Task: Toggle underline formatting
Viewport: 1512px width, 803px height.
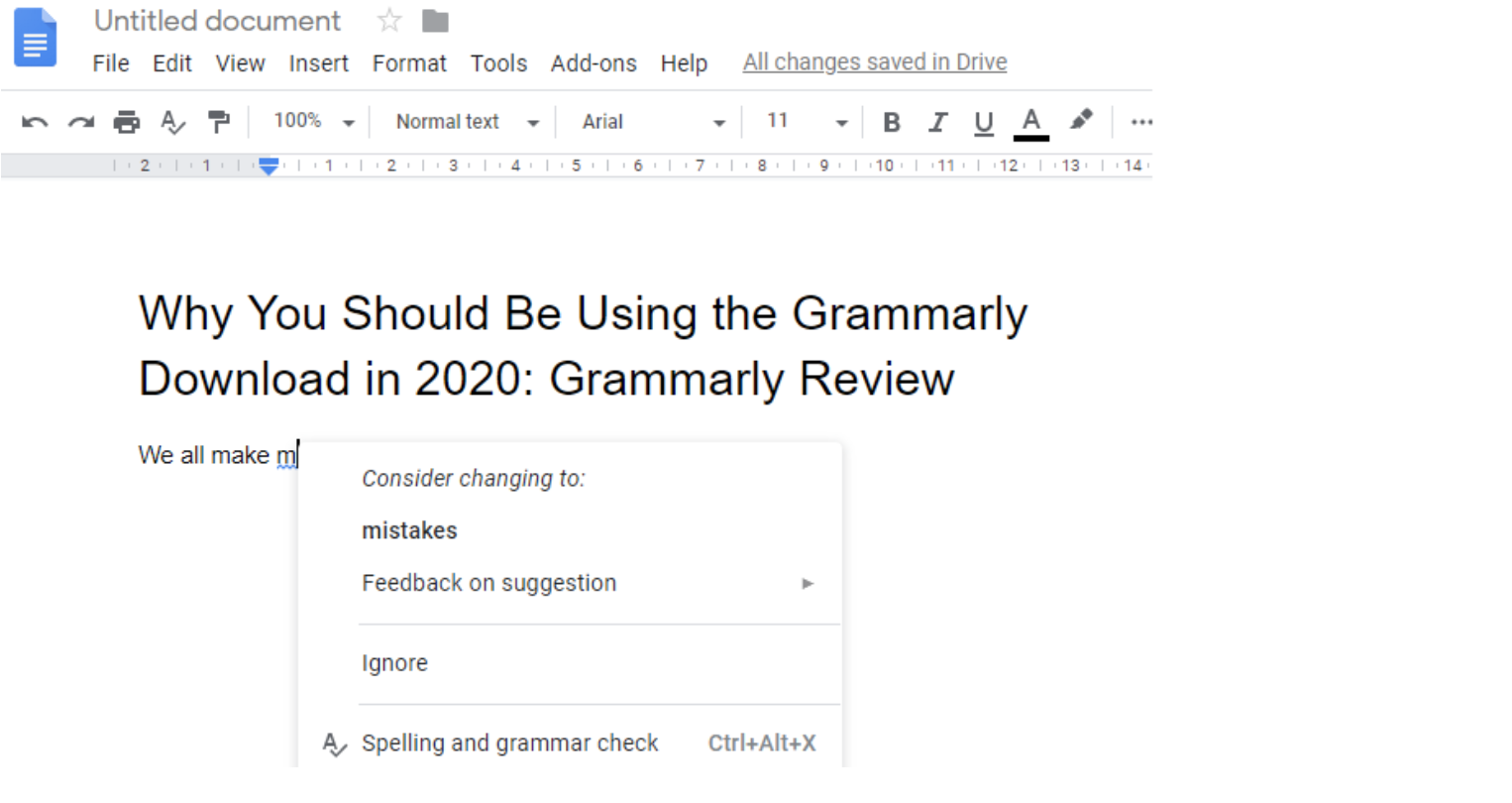Action: [983, 123]
